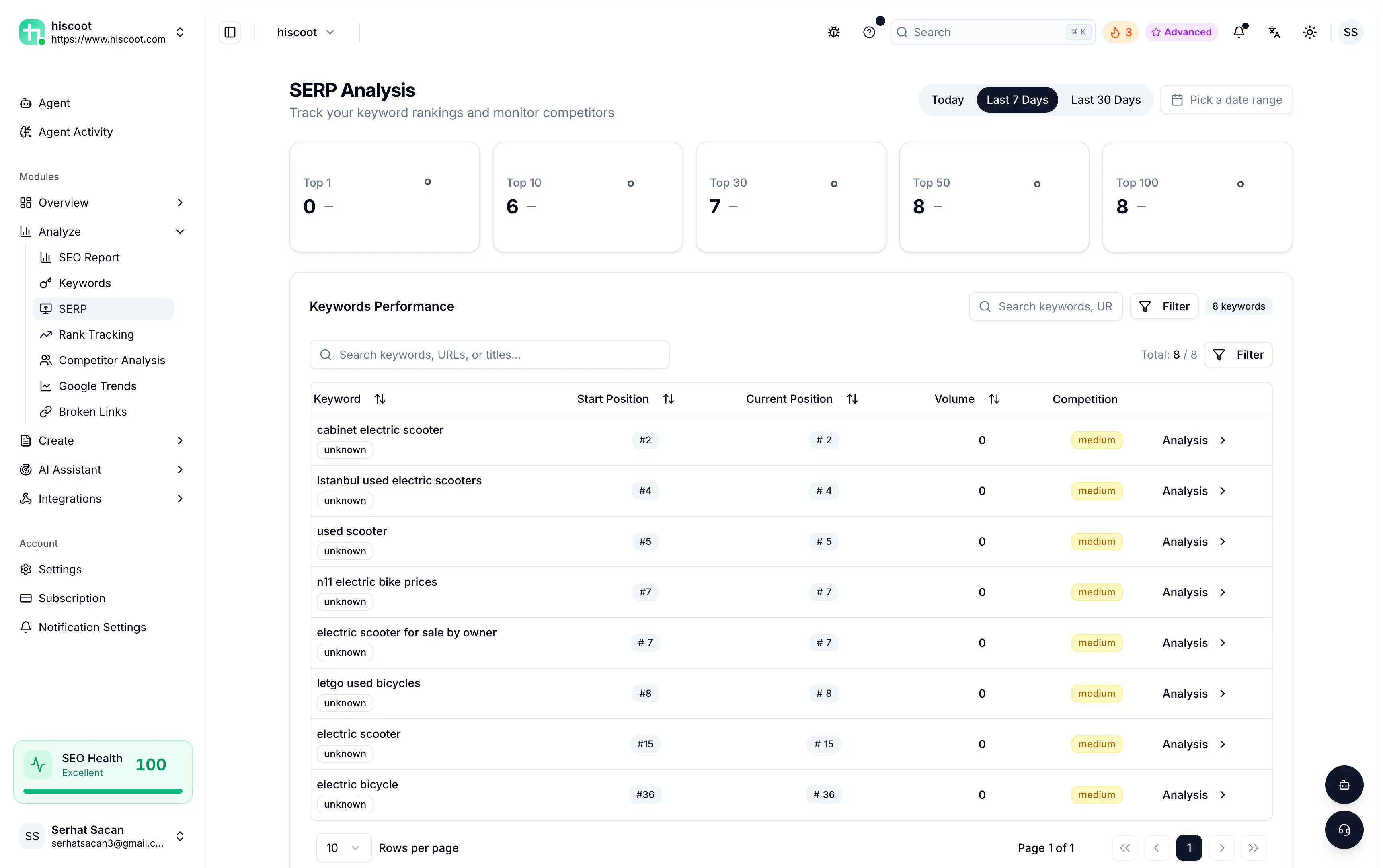This screenshot has width=1383, height=868.
Task: Sort table by Keyword column arrows
Action: coord(380,399)
